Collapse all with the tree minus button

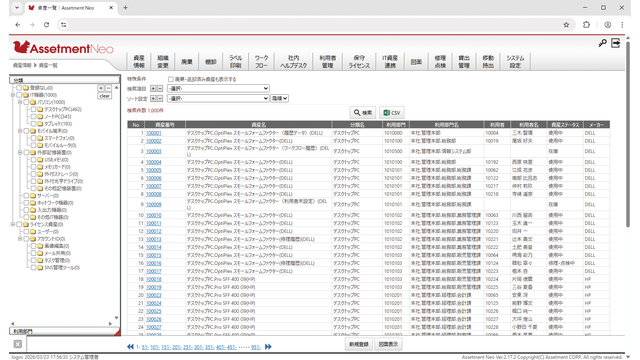click(108, 88)
